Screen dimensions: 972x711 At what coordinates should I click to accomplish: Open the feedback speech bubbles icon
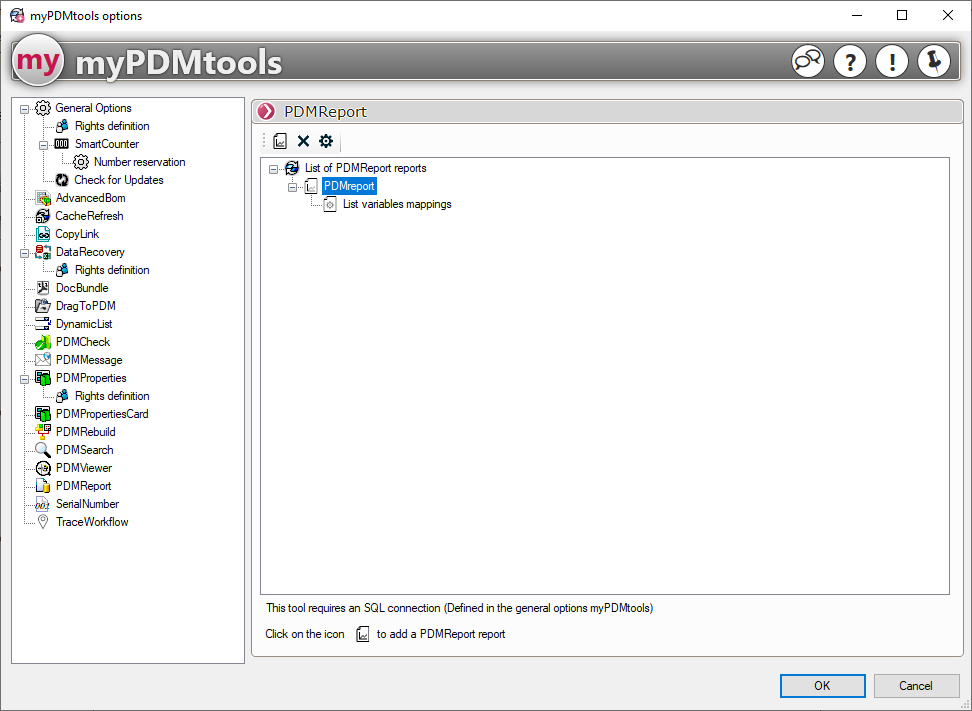tap(808, 62)
